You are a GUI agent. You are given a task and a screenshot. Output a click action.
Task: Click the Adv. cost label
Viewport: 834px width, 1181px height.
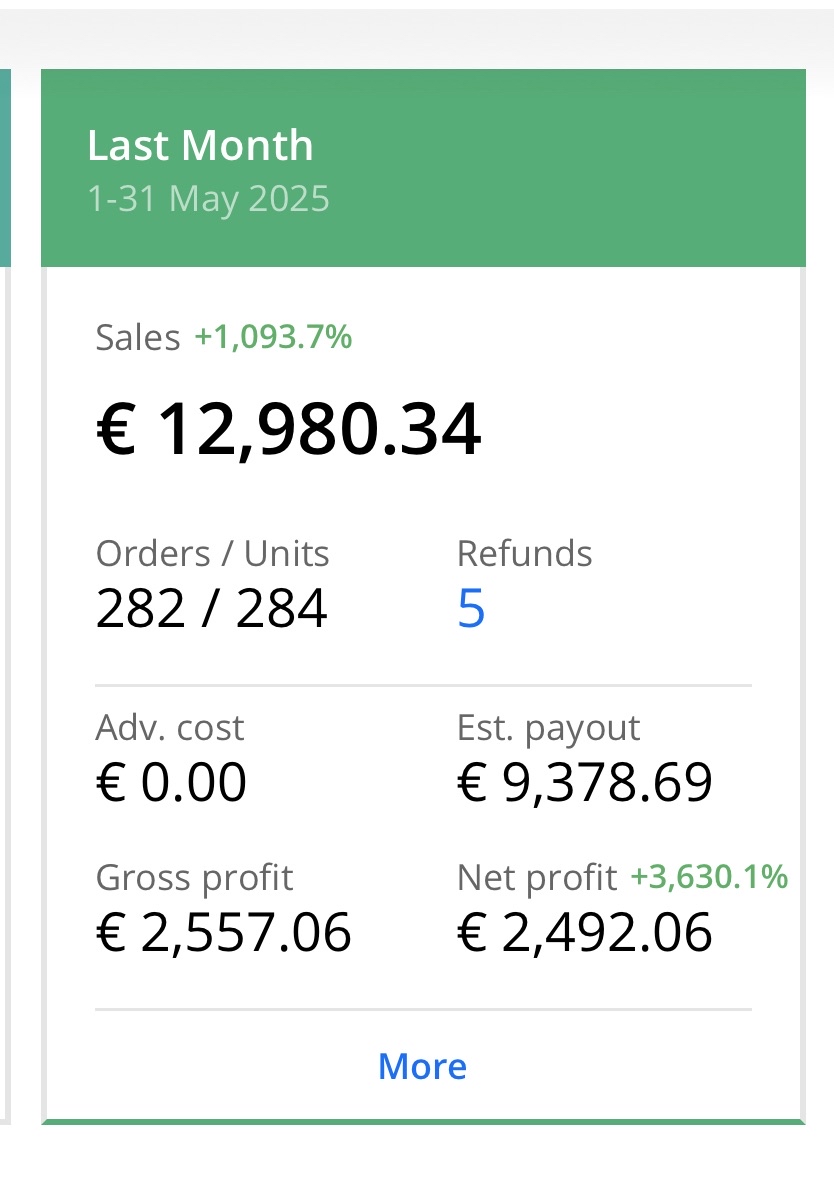point(170,728)
